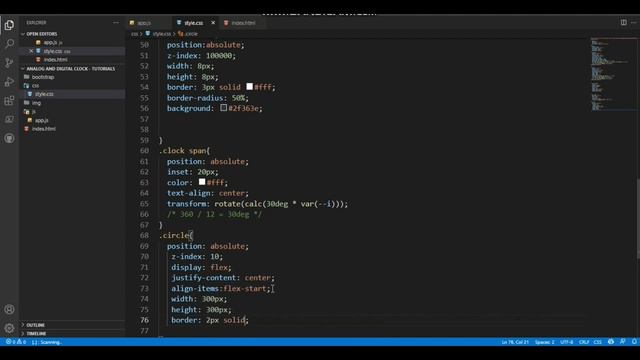Open editor more actions ellipsis at top right
Viewport: 640px width, 360px height.
[x=634, y=22]
